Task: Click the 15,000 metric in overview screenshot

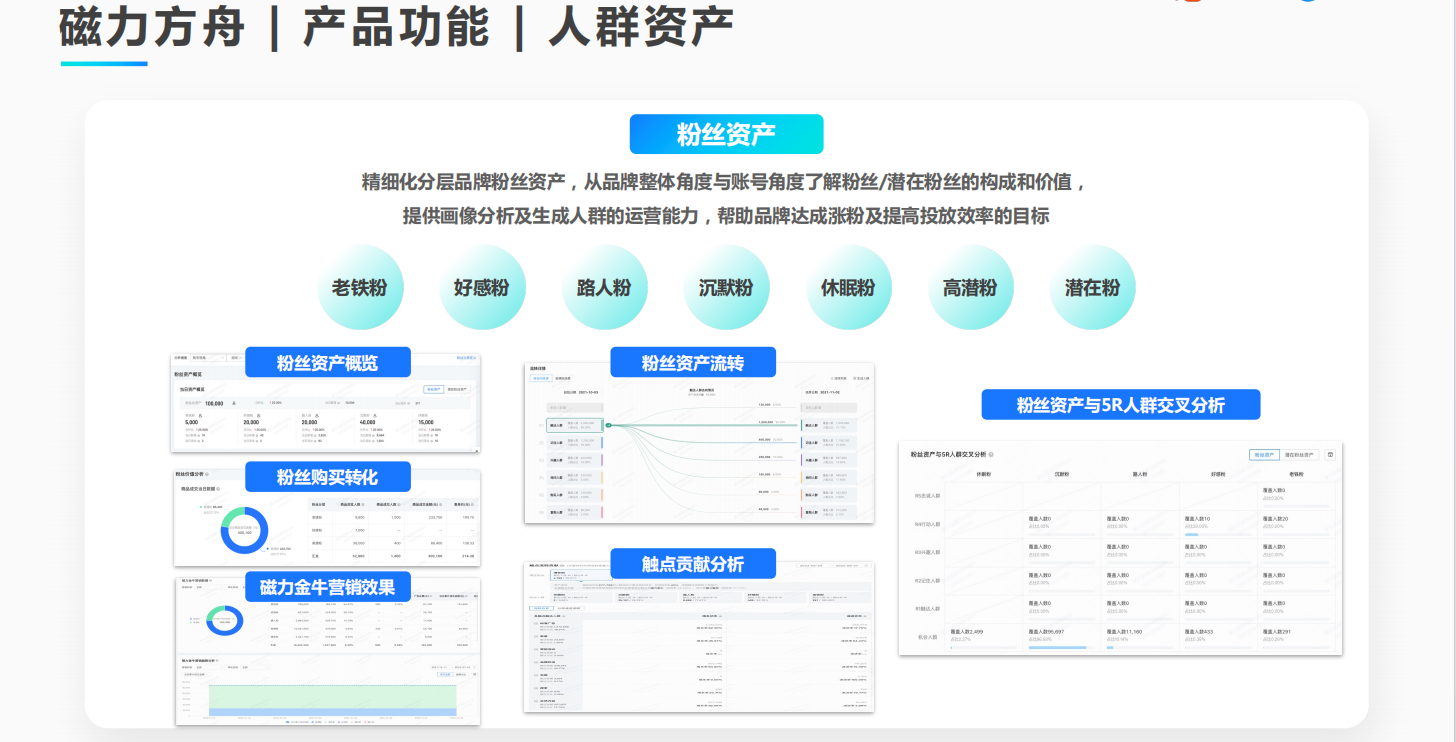Action: click(428, 422)
